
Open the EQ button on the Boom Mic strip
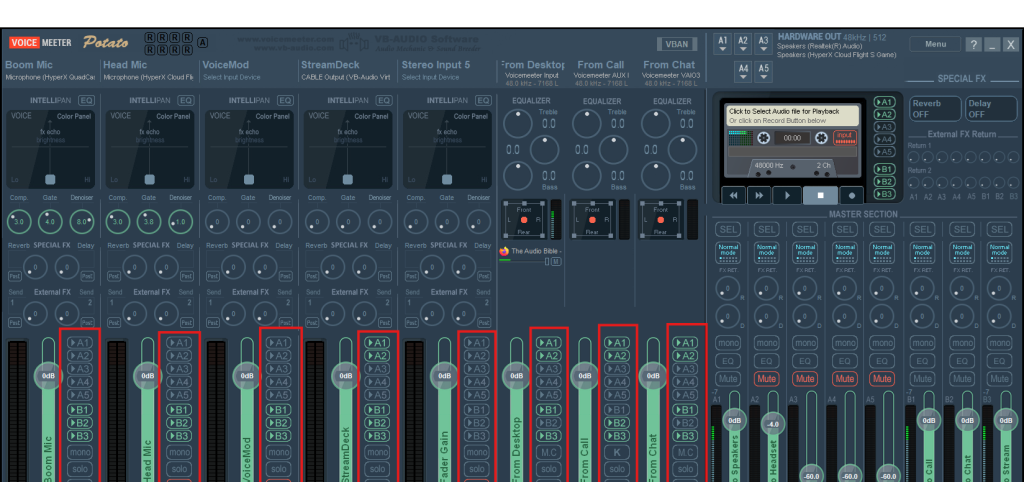click(x=86, y=101)
